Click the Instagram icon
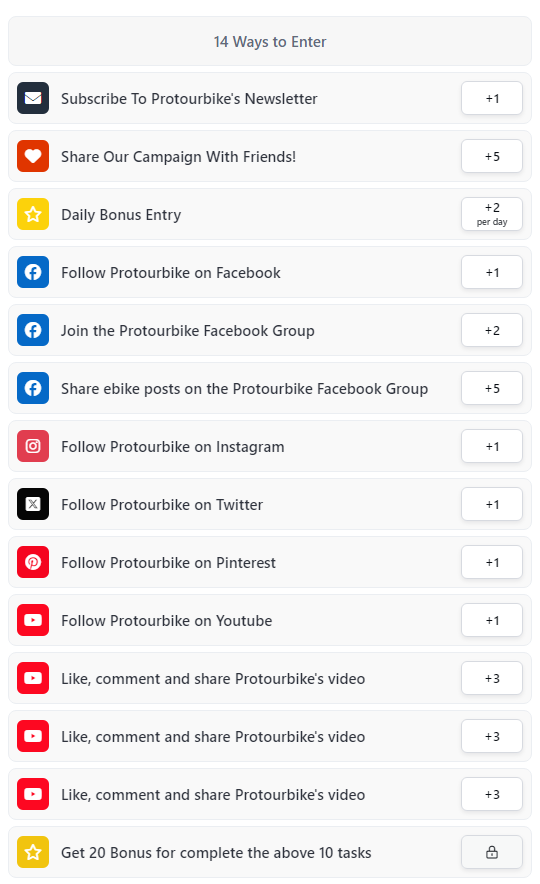This screenshot has width=540, height=884. tap(33, 446)
